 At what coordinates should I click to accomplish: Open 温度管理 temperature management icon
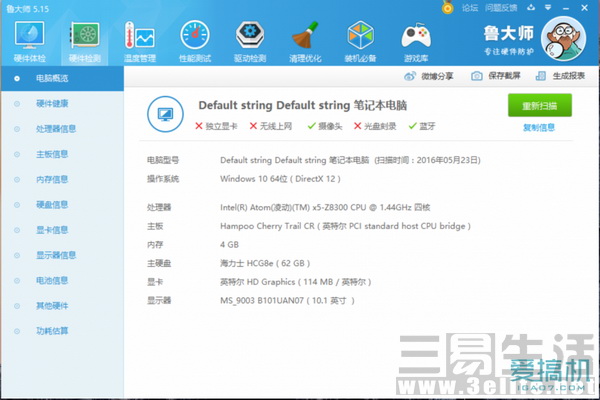(140, 42)
